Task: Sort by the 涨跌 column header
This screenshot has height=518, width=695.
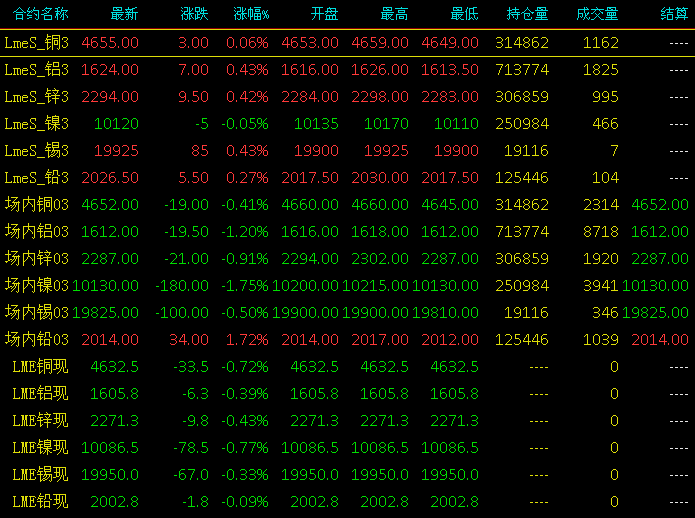Action: pos(194,14)
